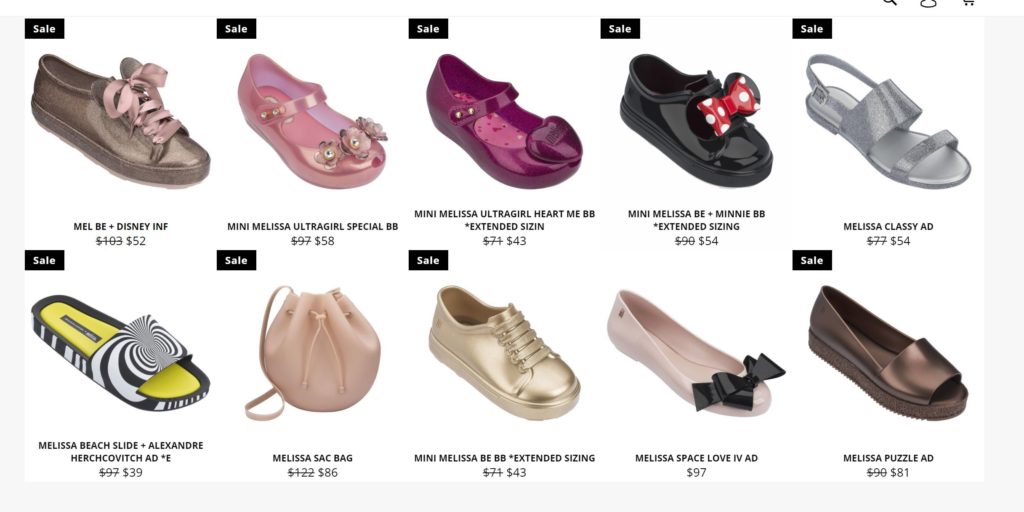View the gold Mini Melissa Be sneaker image

(x=504, y=353)
